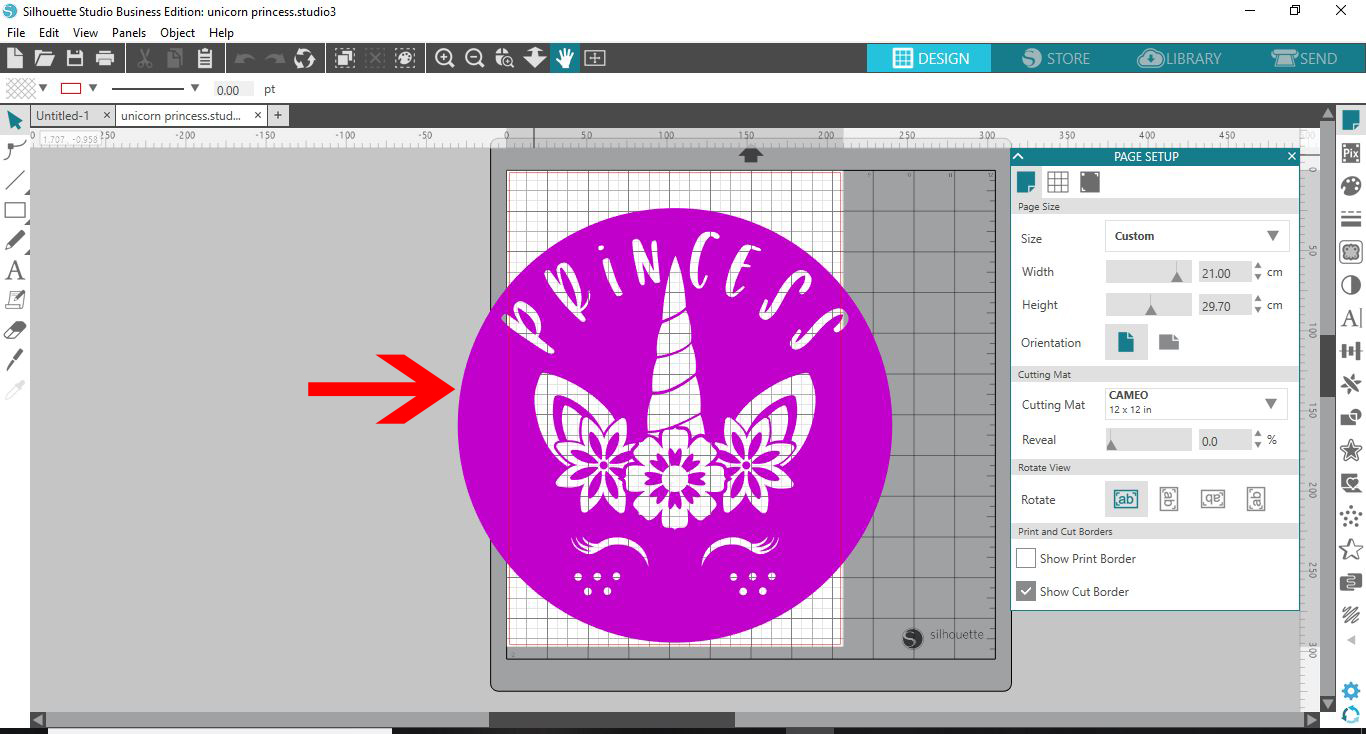Go to the STORE view
Image resolution: width=1366 pixels, height=734 pixels.
[1056, 58]
